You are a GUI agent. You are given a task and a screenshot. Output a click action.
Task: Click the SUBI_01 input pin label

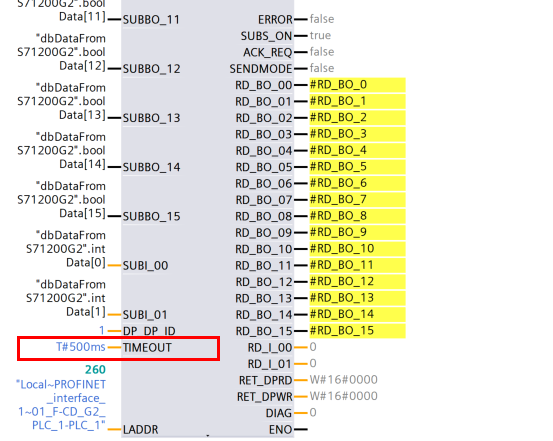click(145, 315)
